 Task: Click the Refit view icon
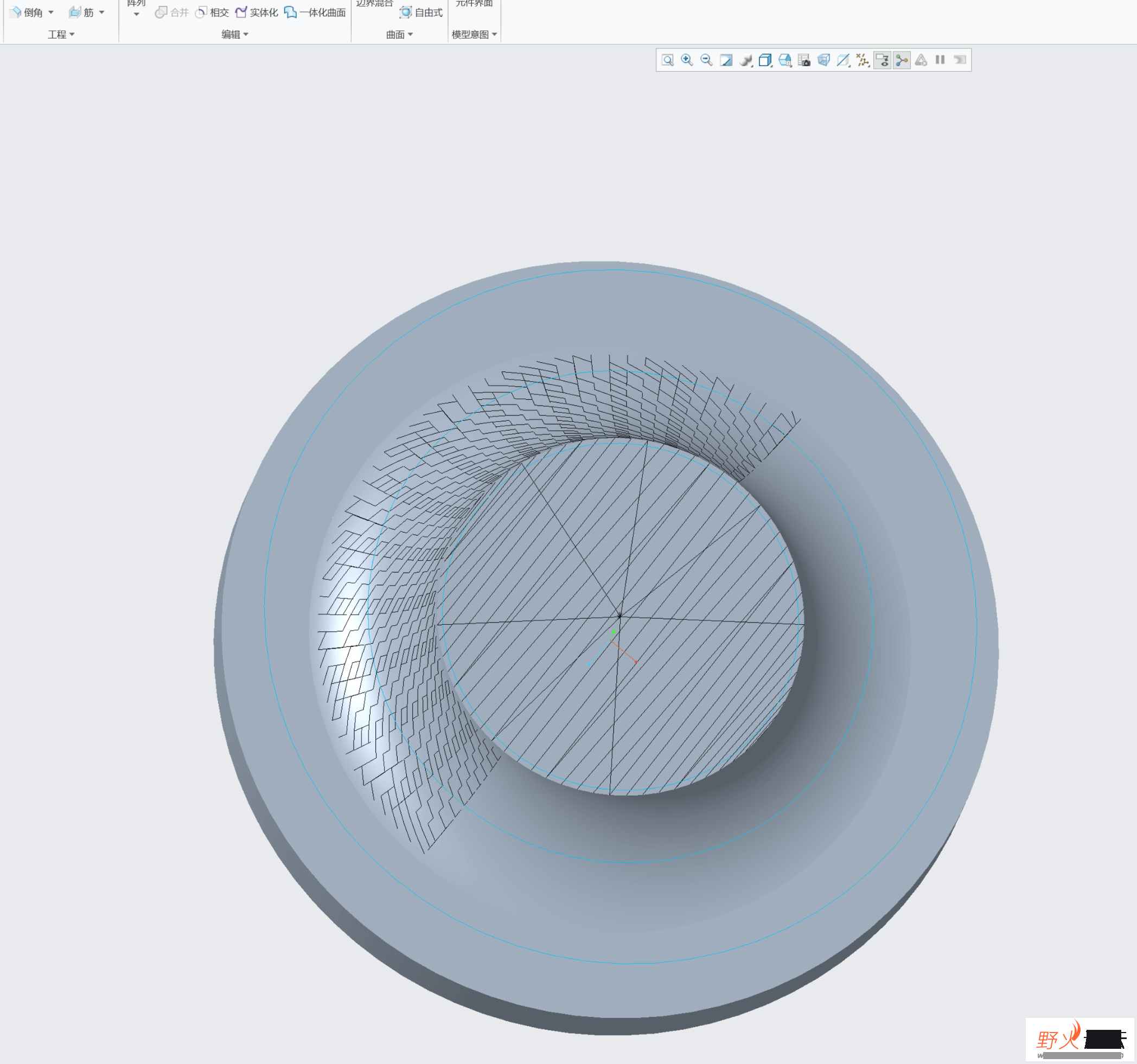pyautogui.click(x=667, y=60)
